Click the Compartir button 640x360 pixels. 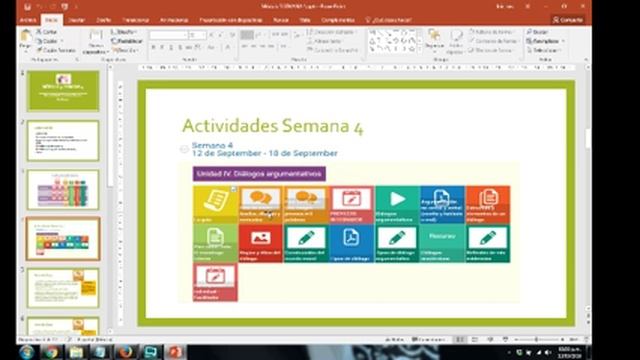tap(568, 20)
